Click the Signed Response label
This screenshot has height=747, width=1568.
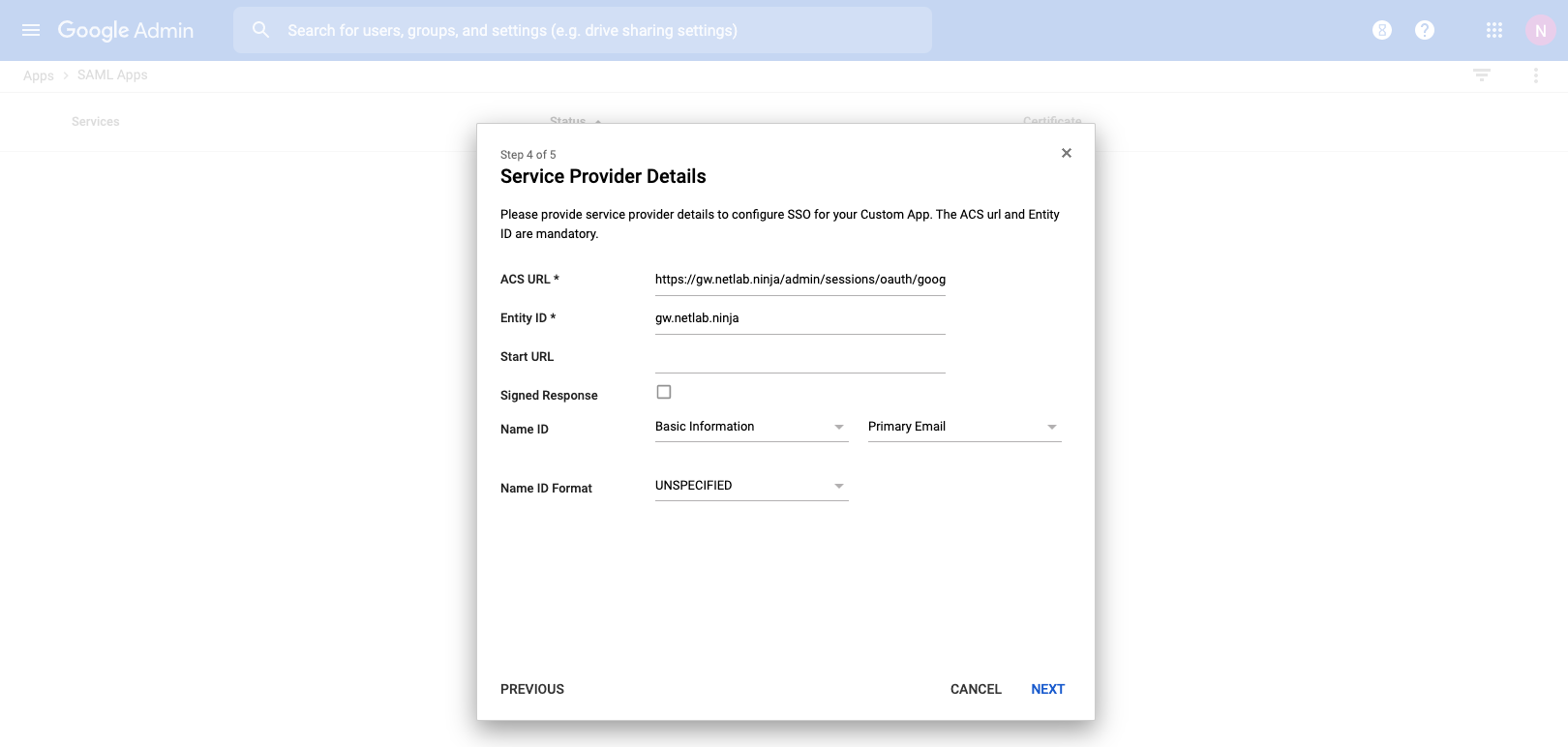(549, 395)
